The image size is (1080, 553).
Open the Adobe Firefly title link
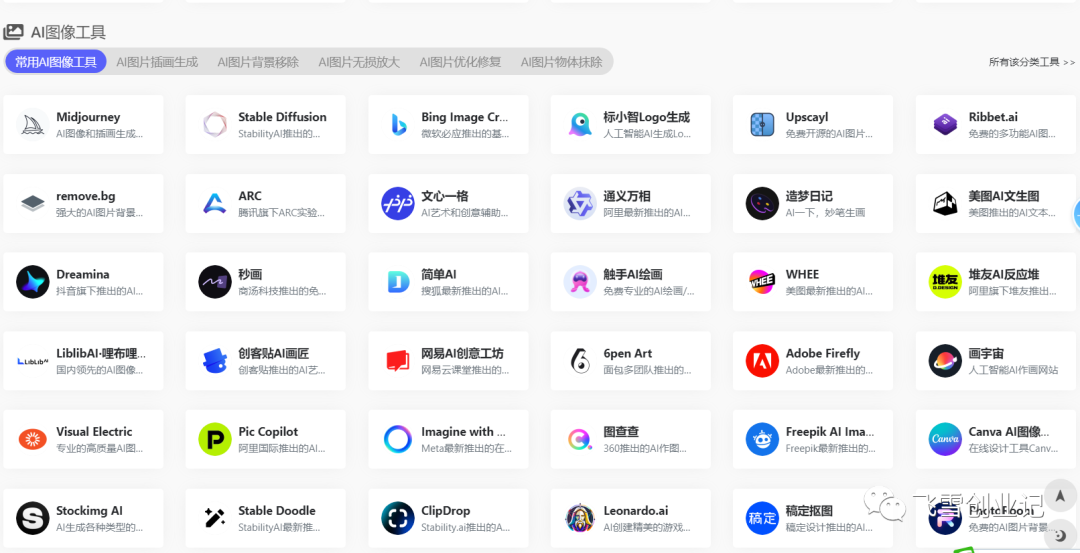822,353
